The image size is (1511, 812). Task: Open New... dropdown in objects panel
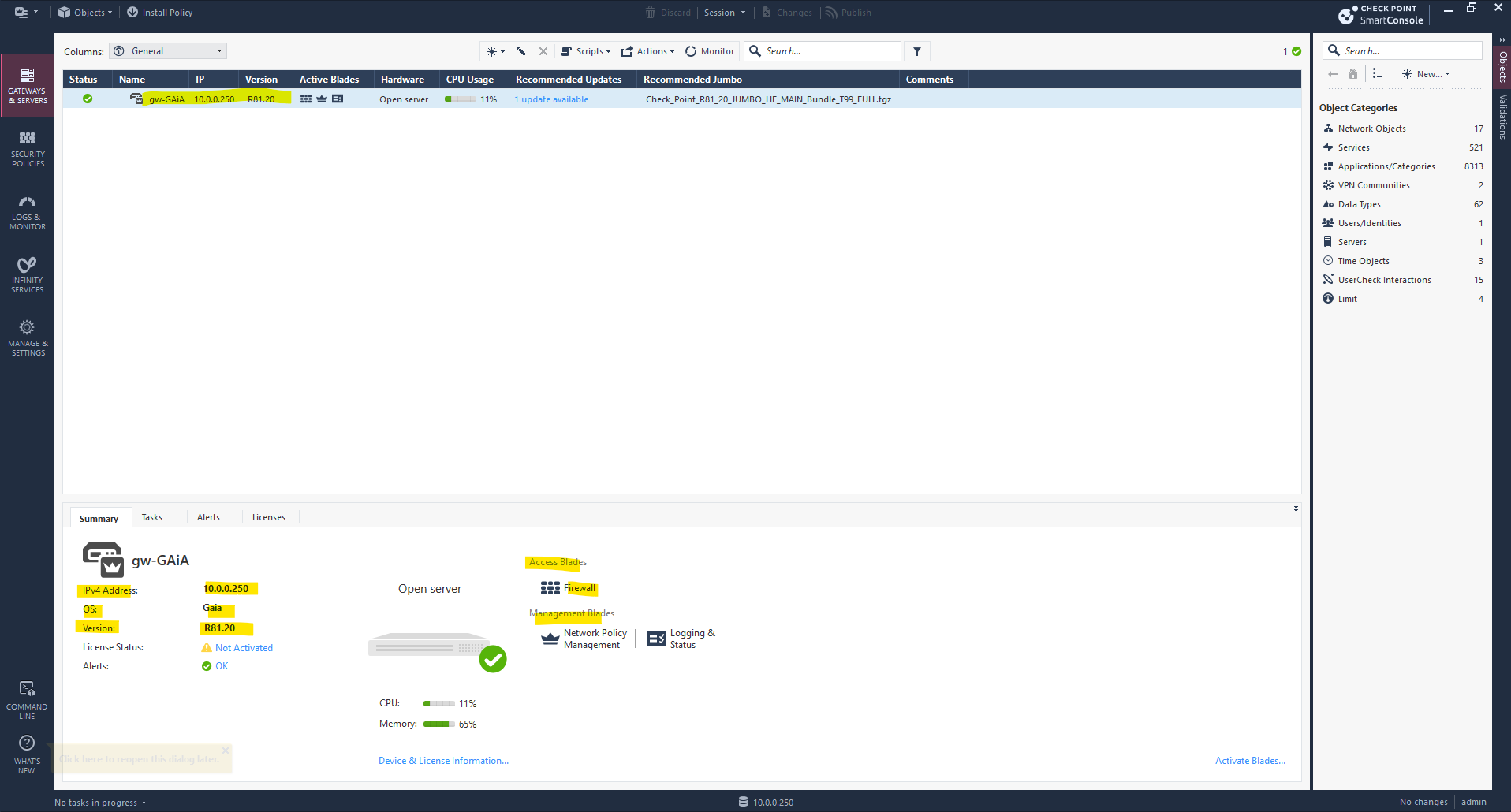[x=1426, y=74]
